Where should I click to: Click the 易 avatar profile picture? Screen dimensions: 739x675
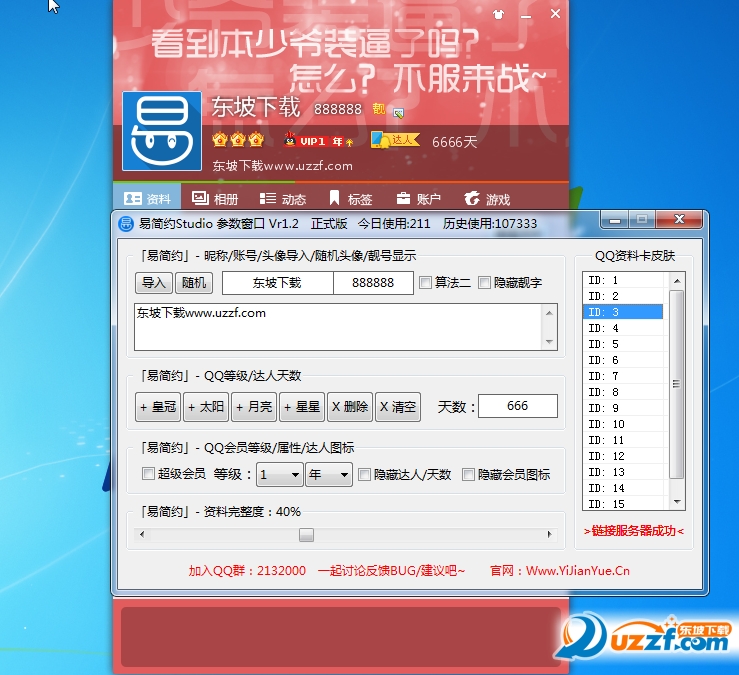(x=162, y=131)
